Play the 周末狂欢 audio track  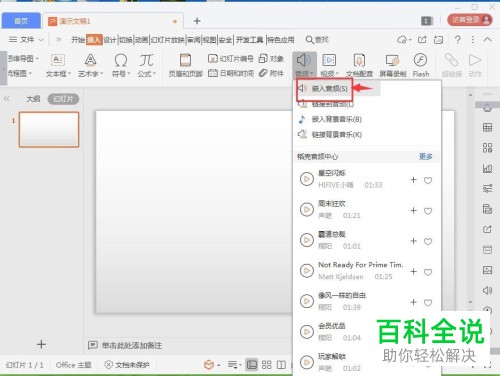306,210
